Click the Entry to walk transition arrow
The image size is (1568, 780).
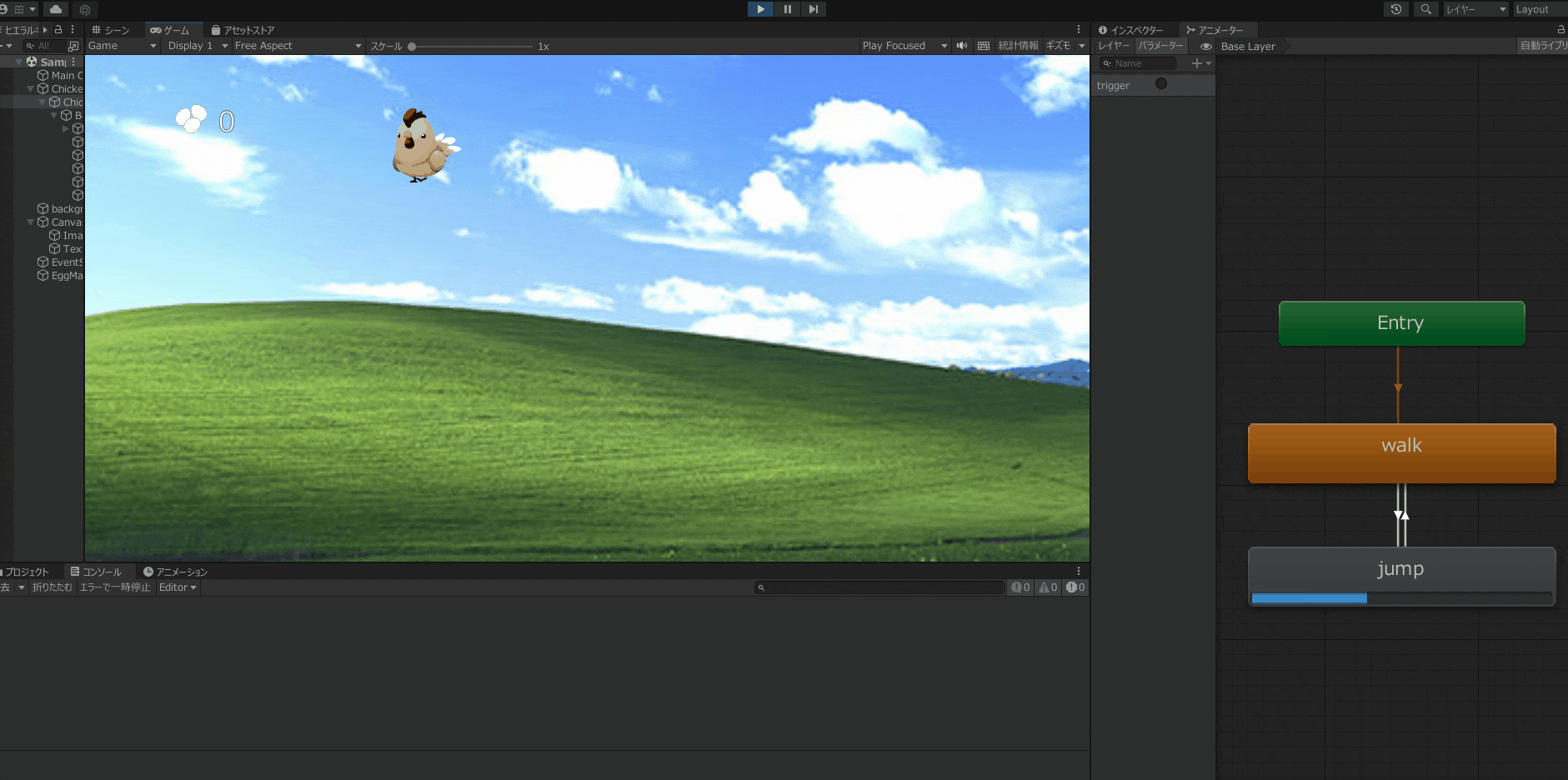pyautogui.click(x=1398, y=387)
